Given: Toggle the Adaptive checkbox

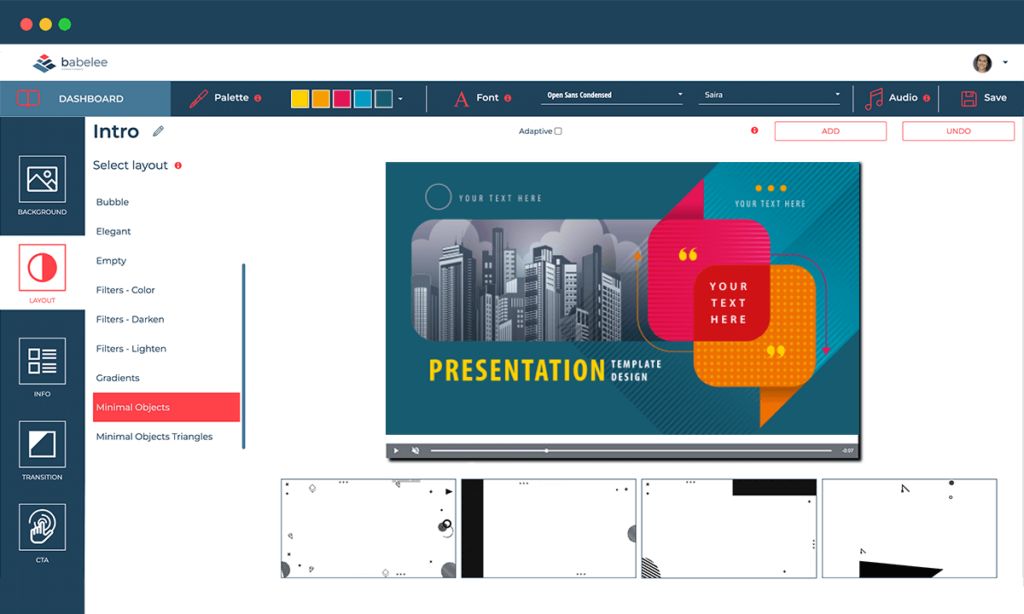Looking at the screenshot, I should tap(558, 131).
